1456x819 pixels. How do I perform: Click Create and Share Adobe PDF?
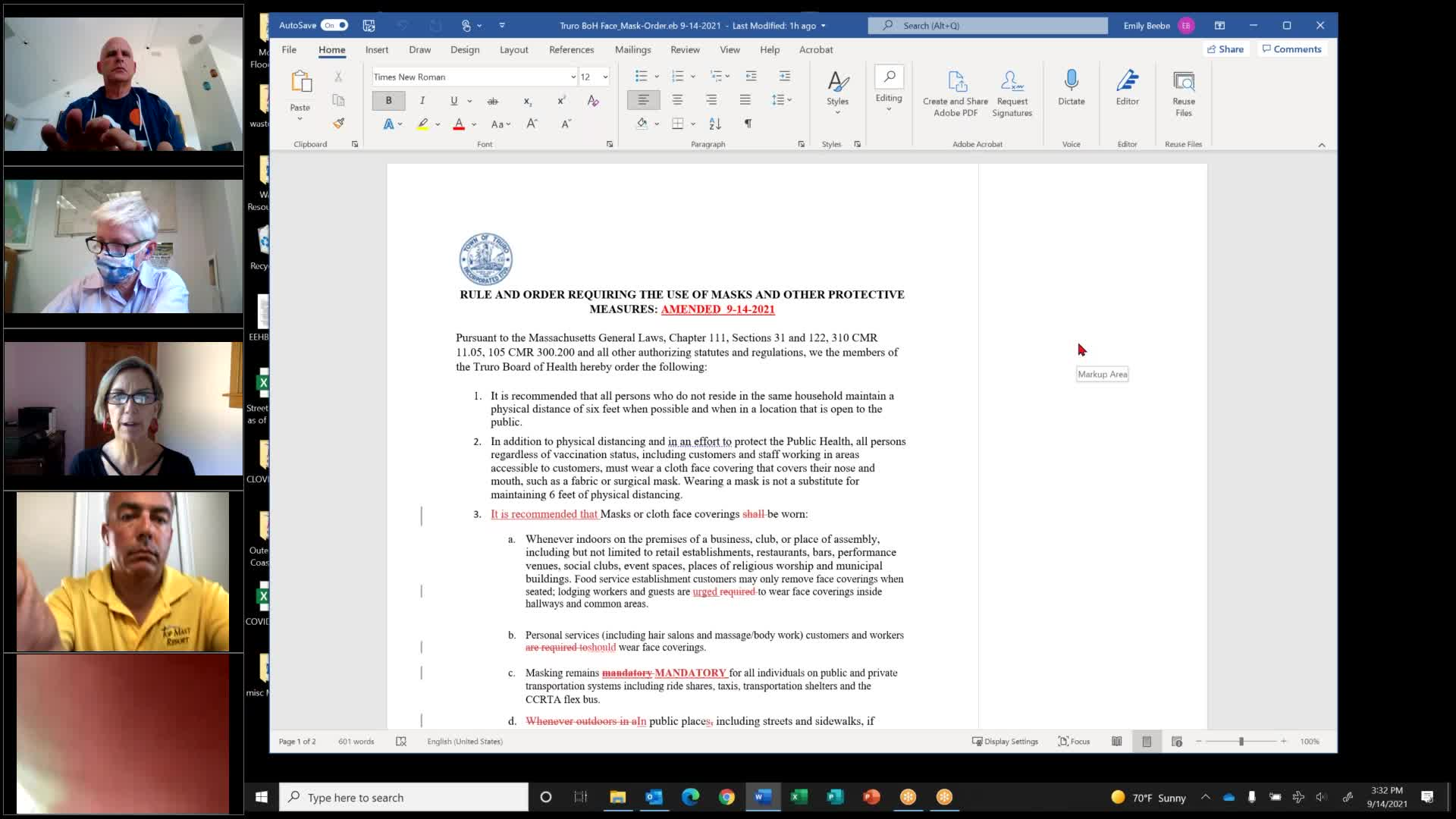pos(955,91)
